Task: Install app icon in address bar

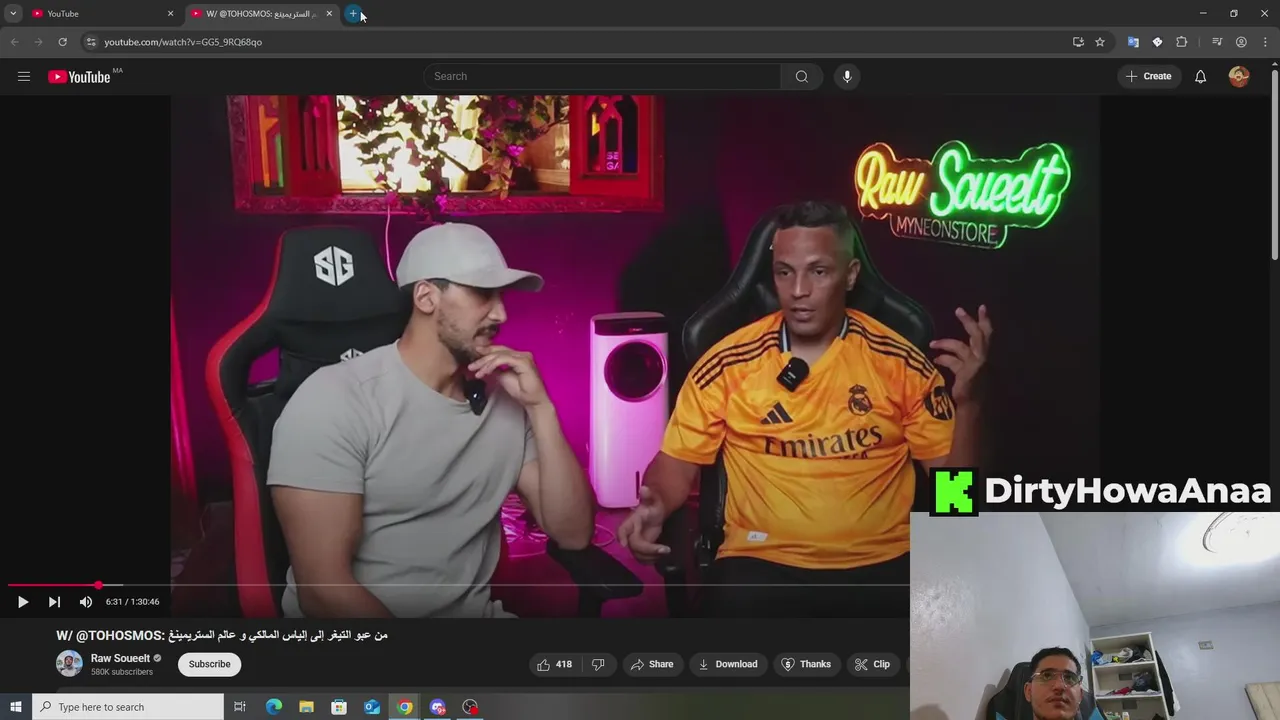Action: (x=1078, y=42)
